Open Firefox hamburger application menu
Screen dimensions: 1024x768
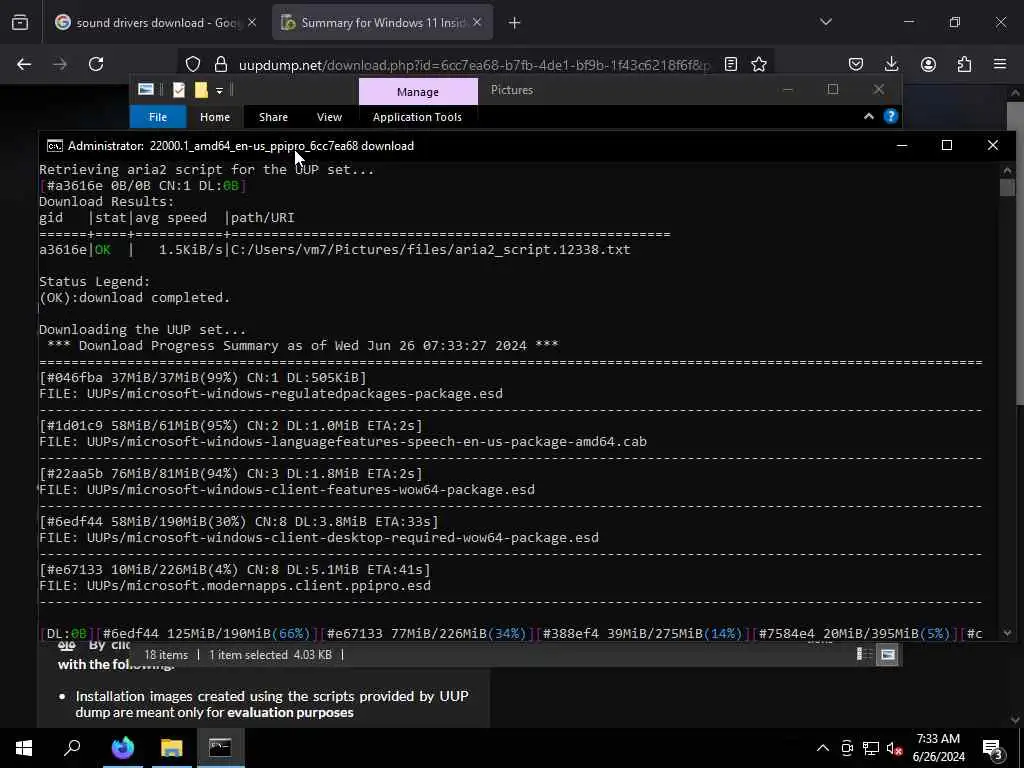(x=1000, y=64)
